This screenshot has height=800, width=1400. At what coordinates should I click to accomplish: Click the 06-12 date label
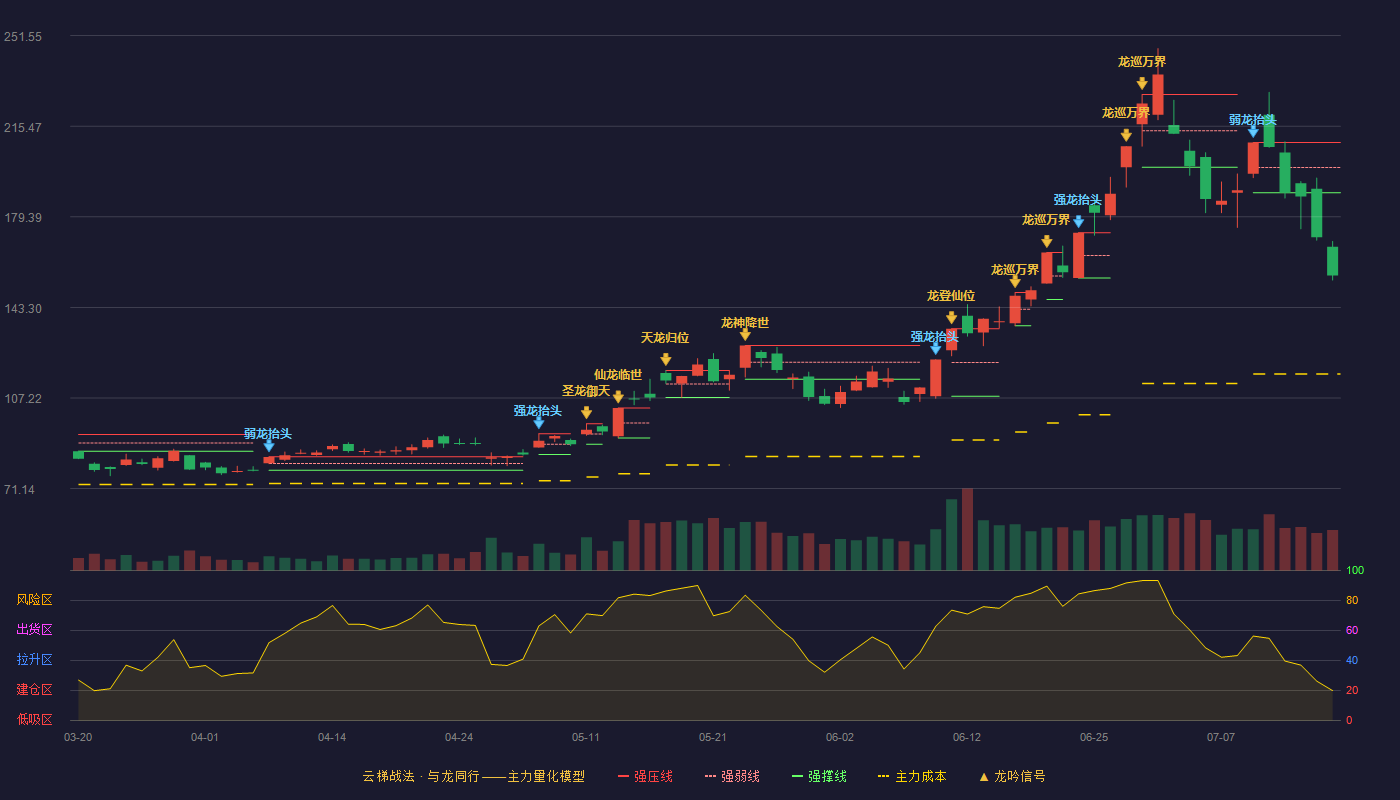point(967,737)
